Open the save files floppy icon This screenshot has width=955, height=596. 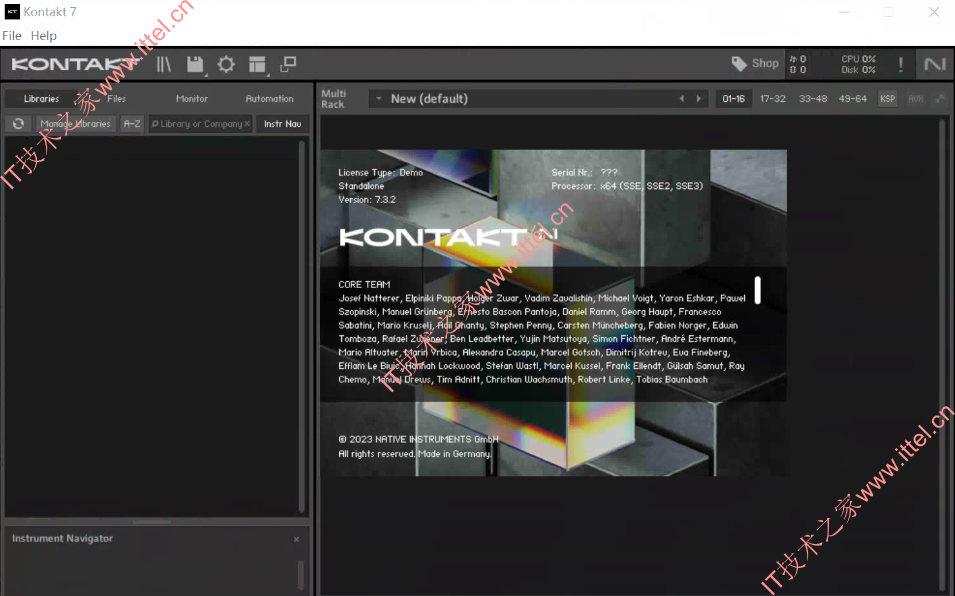[195, 64]
